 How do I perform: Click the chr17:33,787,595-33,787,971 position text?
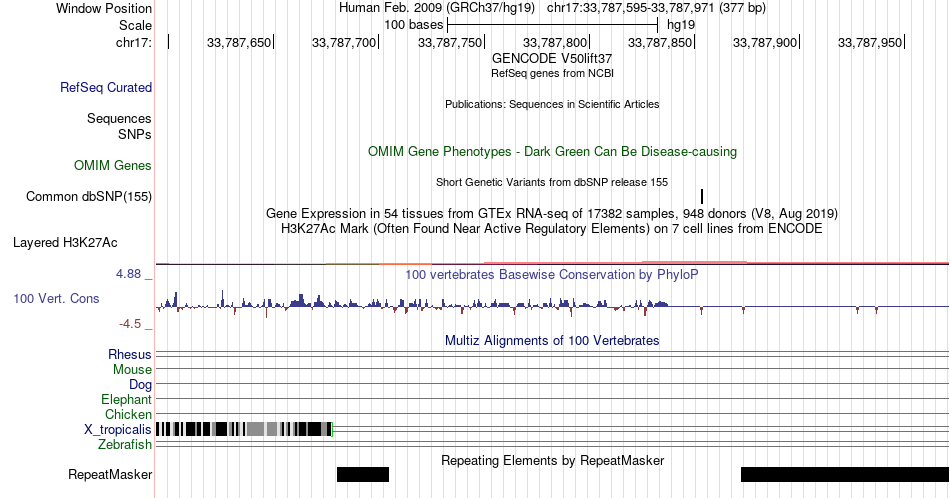656,8
